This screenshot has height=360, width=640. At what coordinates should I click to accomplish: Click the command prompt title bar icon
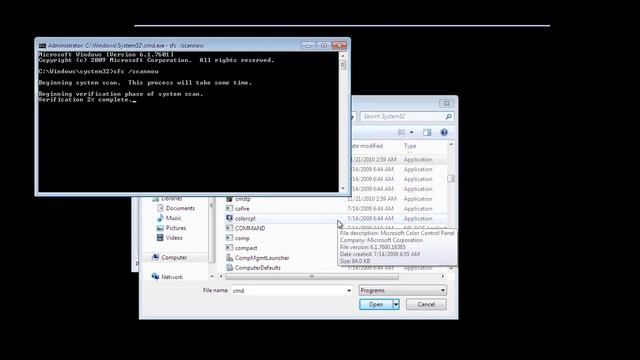click(x=42, y=46)
